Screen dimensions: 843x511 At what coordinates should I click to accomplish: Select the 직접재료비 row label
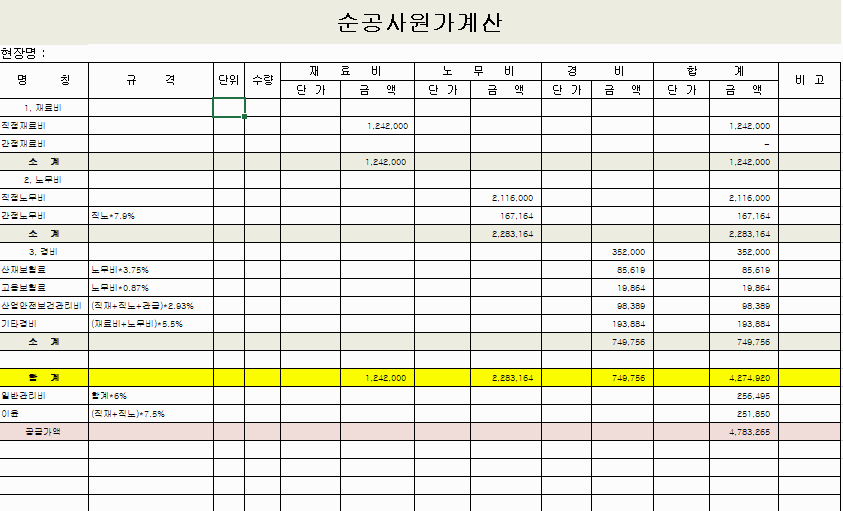23,126
